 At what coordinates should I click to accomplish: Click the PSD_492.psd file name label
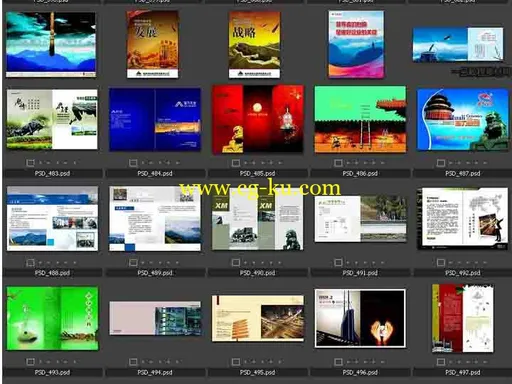coord(463,273)
